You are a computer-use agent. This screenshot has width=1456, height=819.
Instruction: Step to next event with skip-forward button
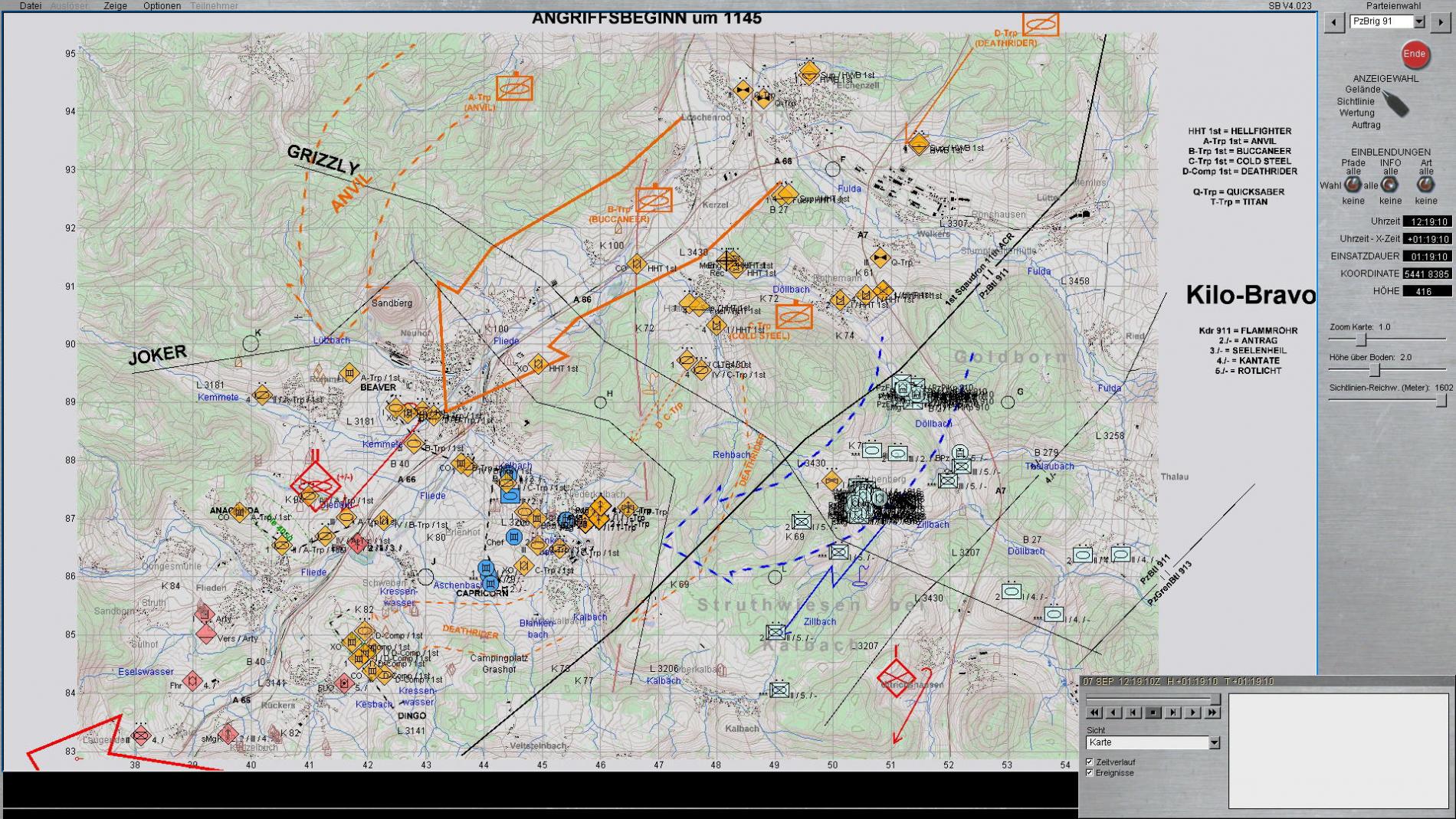(1173, 713)
